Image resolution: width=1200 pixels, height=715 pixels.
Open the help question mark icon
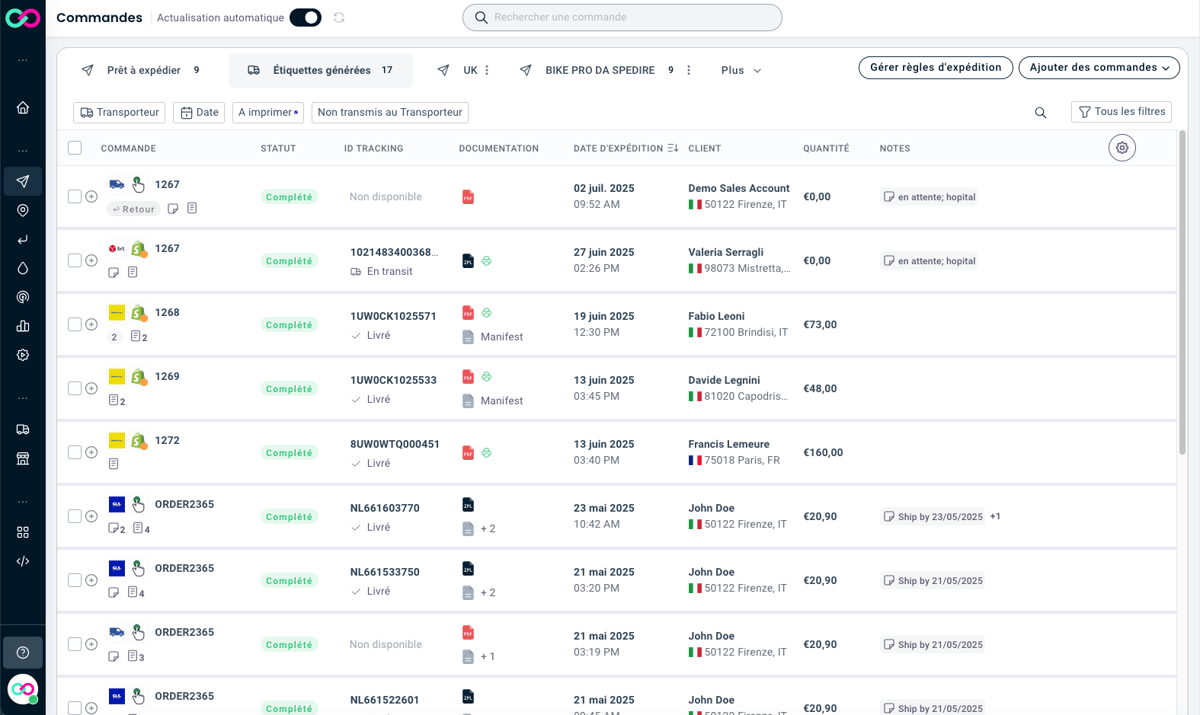[23, 653]
